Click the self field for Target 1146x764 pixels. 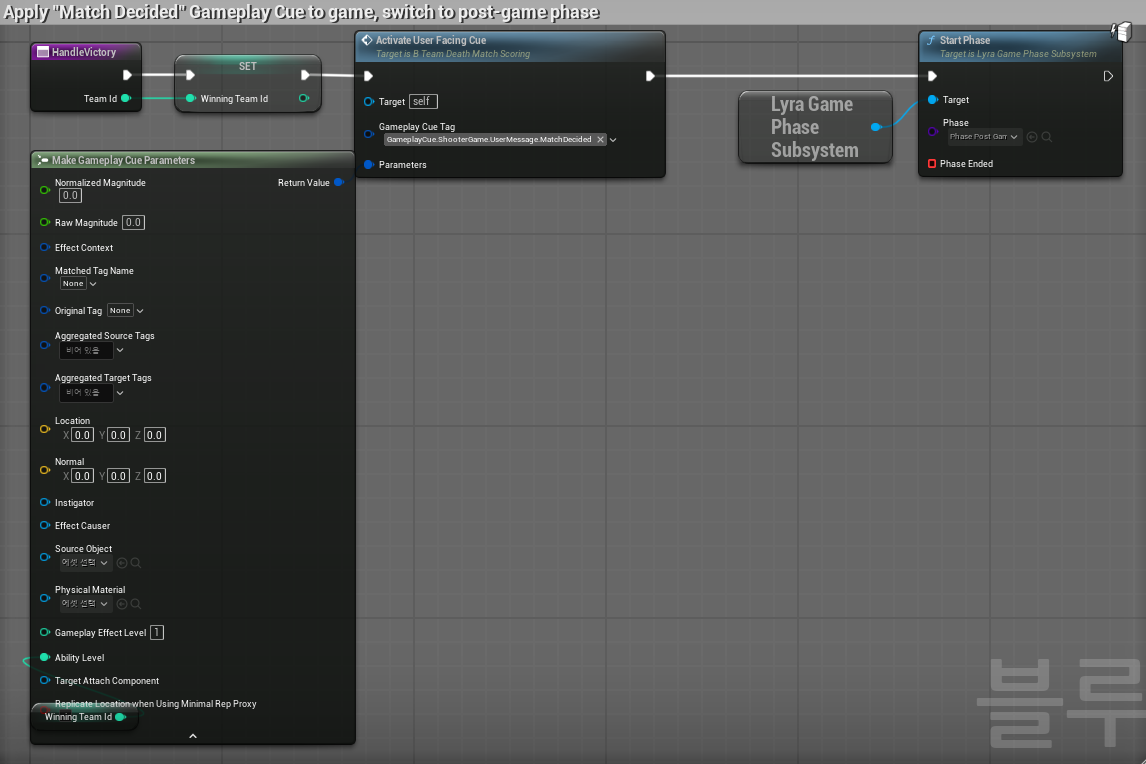pyautogui.click(x=423, y=102)
